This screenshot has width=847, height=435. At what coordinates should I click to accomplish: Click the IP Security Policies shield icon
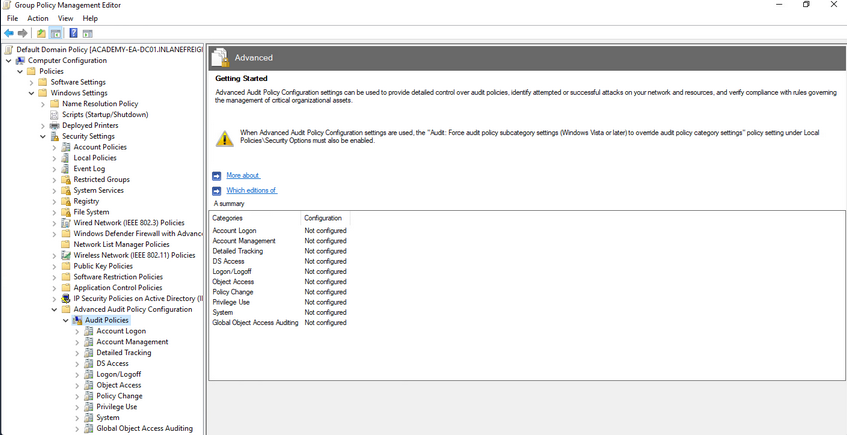pyautogui.click(x=66, y=298)
